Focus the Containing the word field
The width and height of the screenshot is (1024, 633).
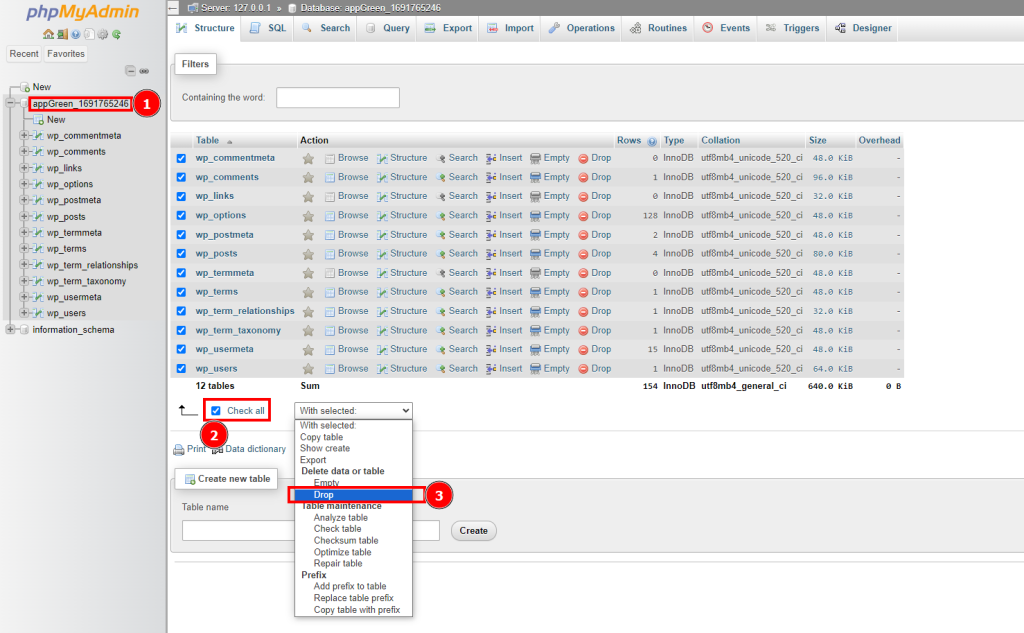[338, 98]
